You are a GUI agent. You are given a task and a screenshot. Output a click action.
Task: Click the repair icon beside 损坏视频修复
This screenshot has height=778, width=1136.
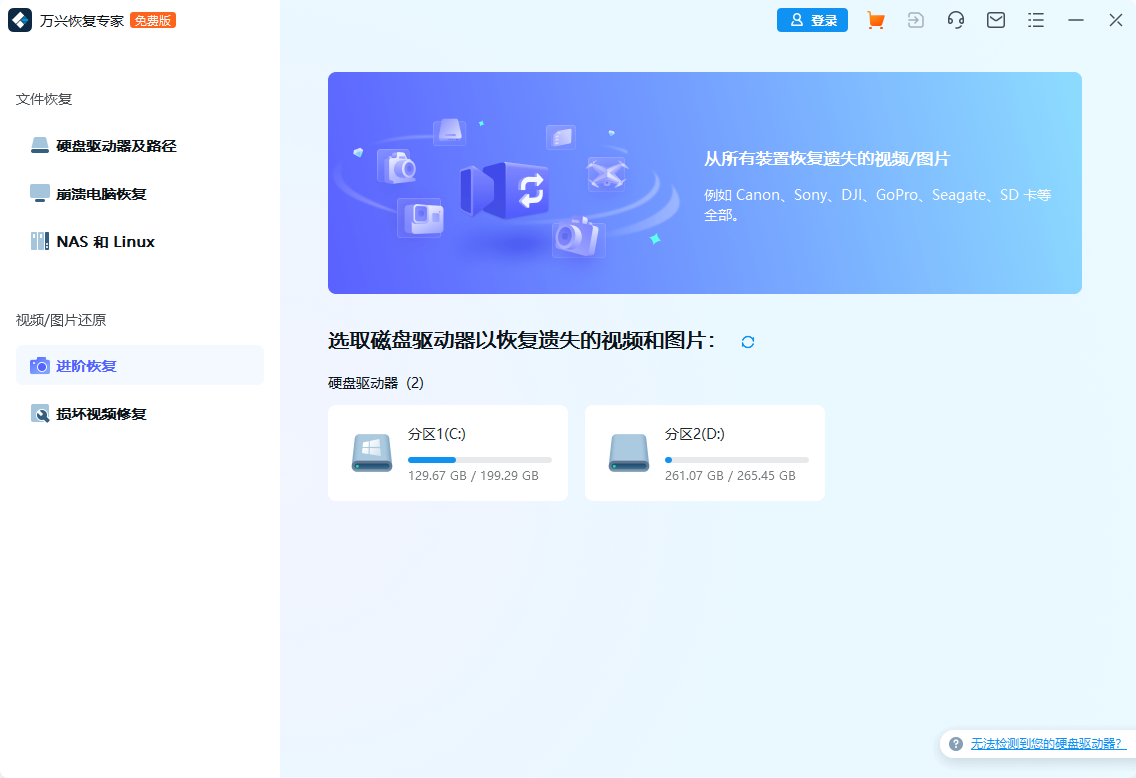pos(40,414)
